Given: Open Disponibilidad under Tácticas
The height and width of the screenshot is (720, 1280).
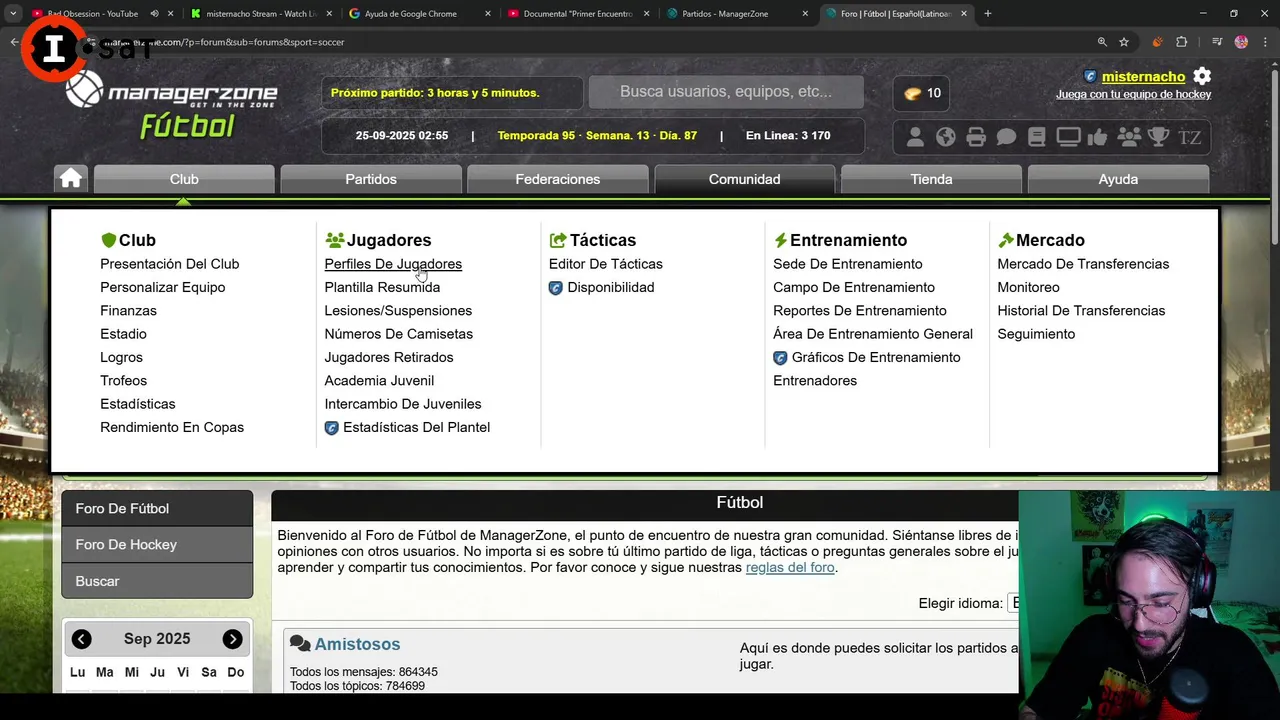Looking at the screenshot, I should (x=610, y=287).
